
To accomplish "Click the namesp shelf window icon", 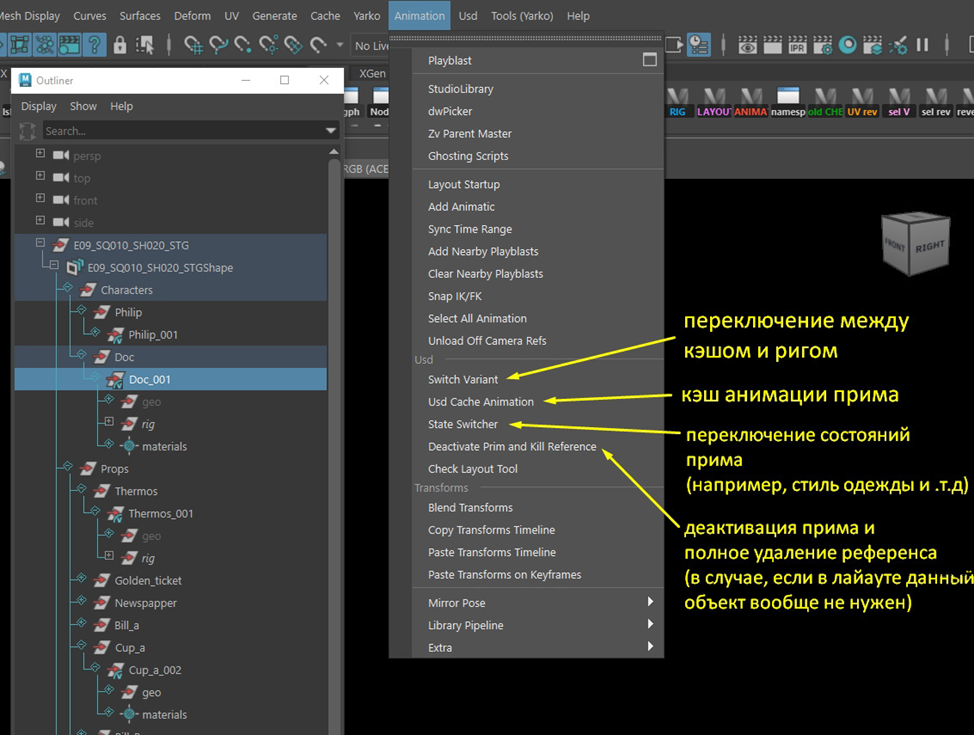I will (x=788, y=103).
